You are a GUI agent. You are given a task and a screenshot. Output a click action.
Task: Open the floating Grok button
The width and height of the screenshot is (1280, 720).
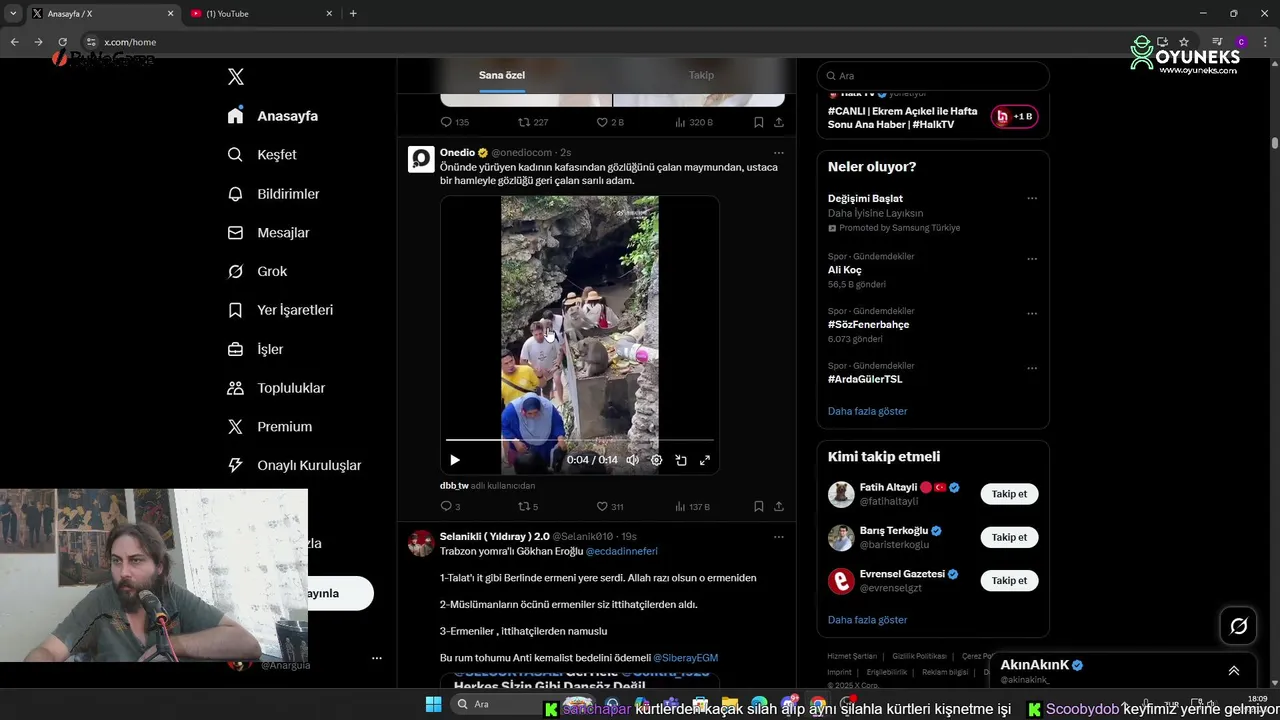click(1238, 626)
